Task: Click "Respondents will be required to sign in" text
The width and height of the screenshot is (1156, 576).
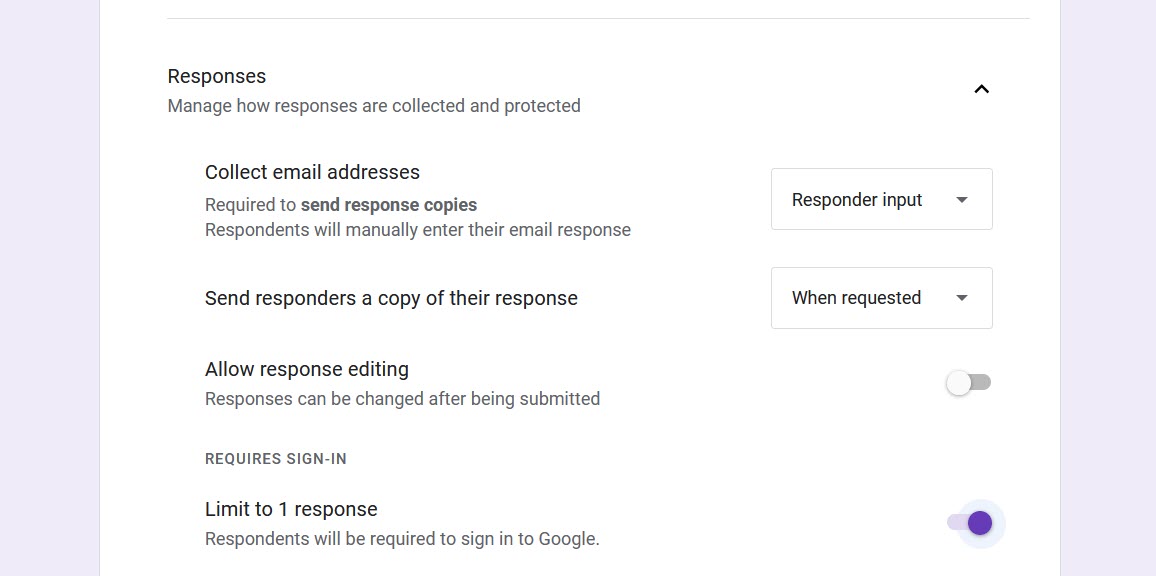Action: (402, 538)
